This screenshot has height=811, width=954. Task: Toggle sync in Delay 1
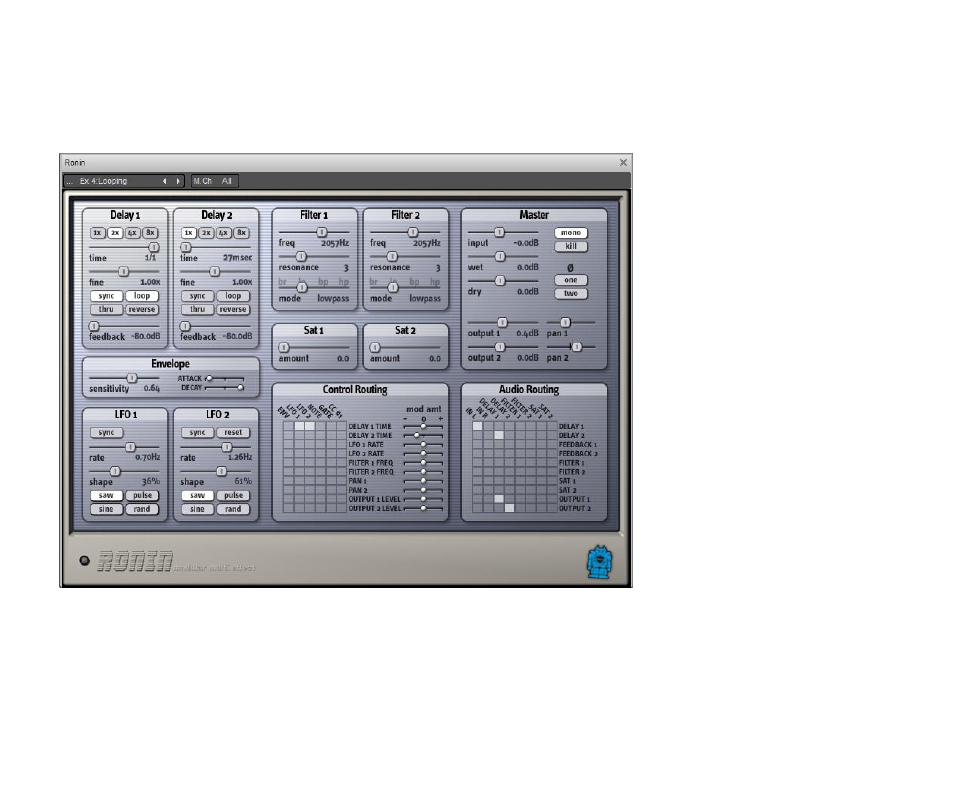106,296
